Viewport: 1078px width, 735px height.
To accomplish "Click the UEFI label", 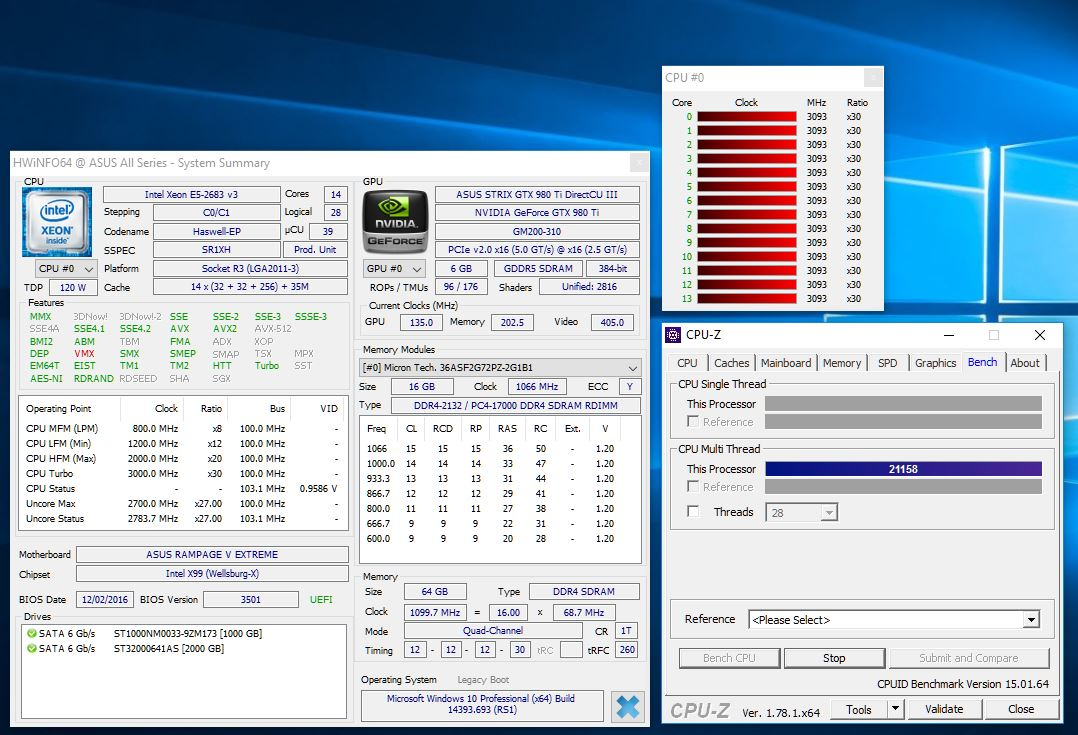I will point(321,600).
